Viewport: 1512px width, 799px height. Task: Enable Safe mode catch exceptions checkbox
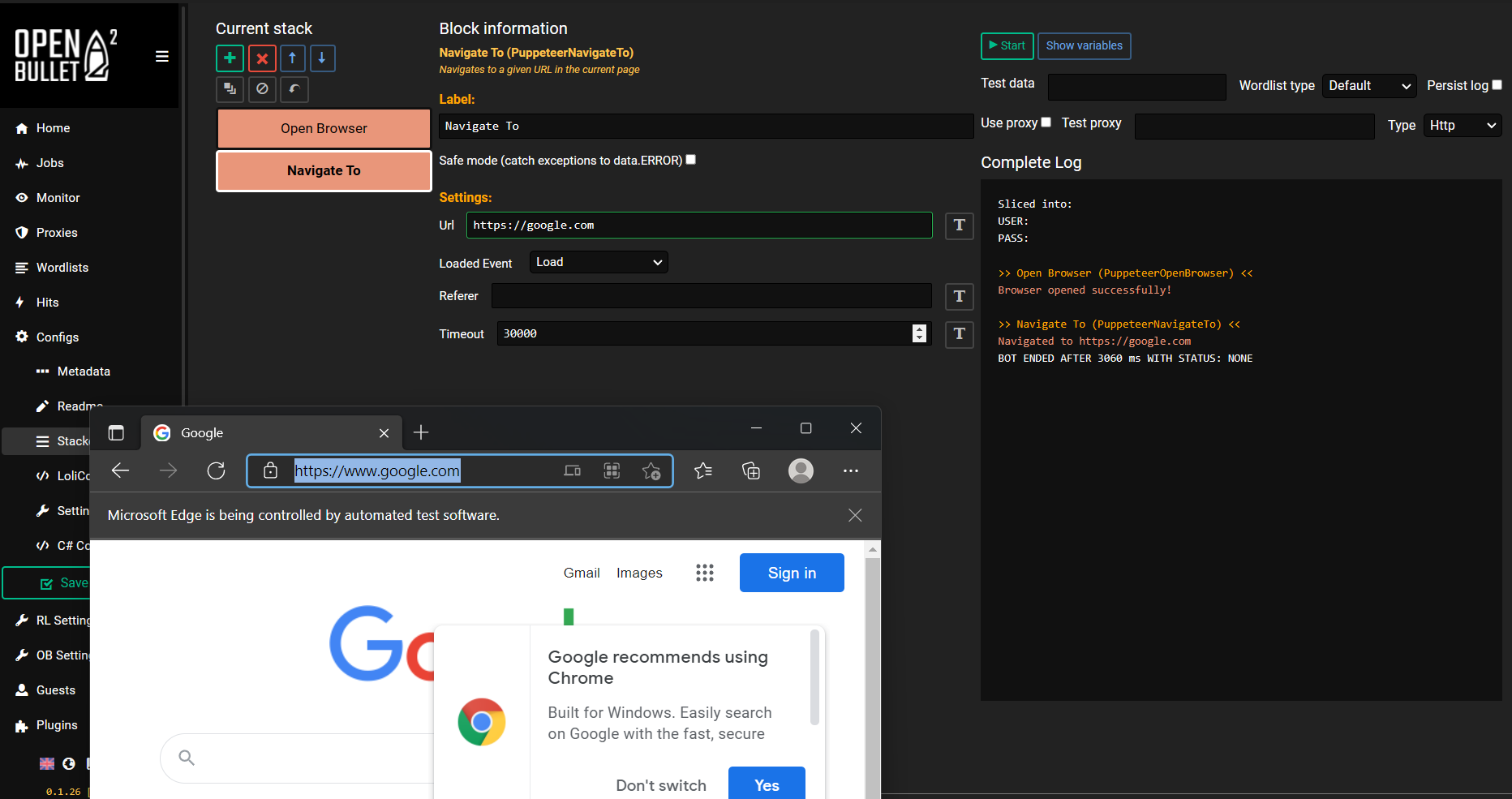point(691,160)
